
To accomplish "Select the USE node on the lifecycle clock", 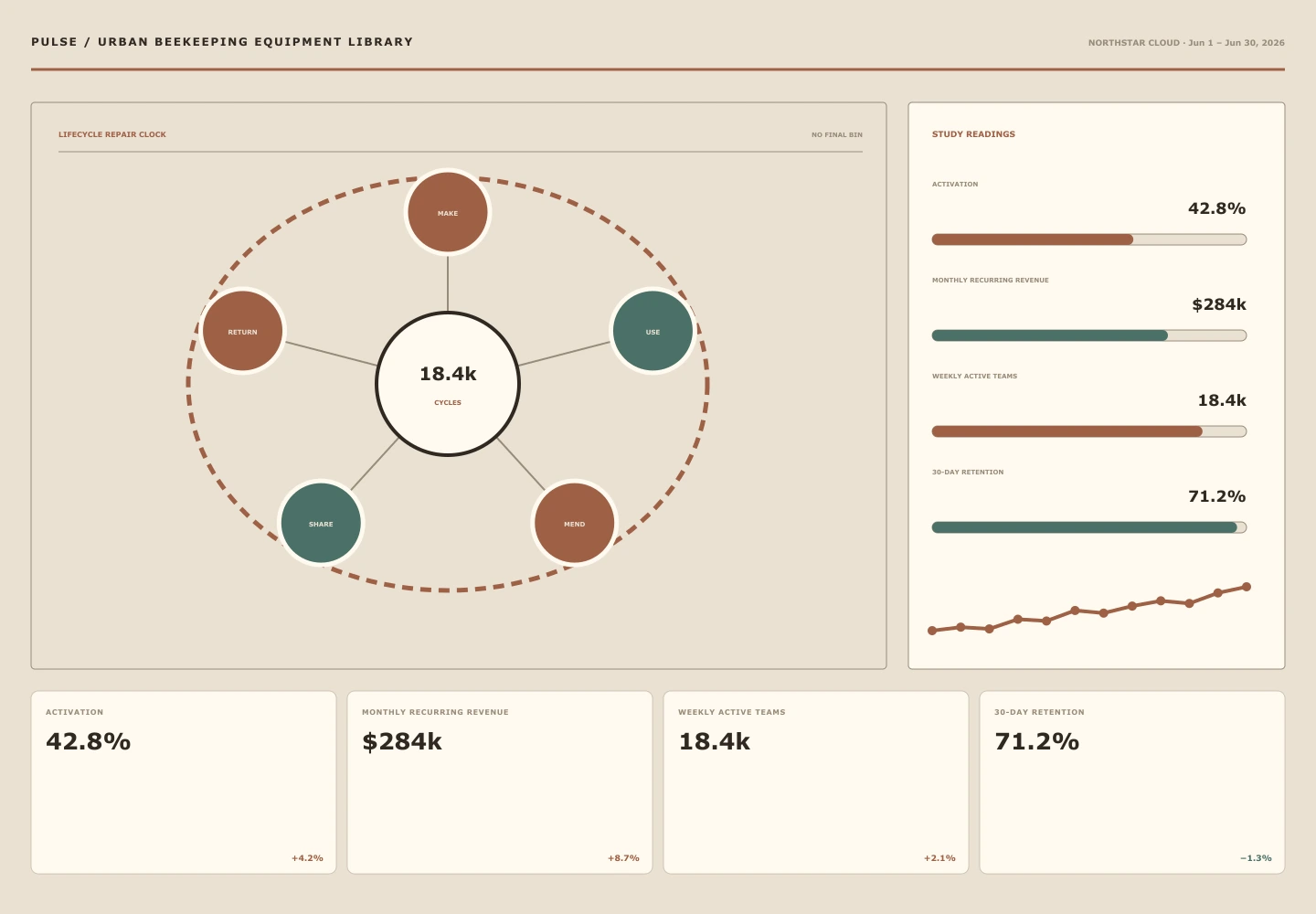I will (653, 331).
